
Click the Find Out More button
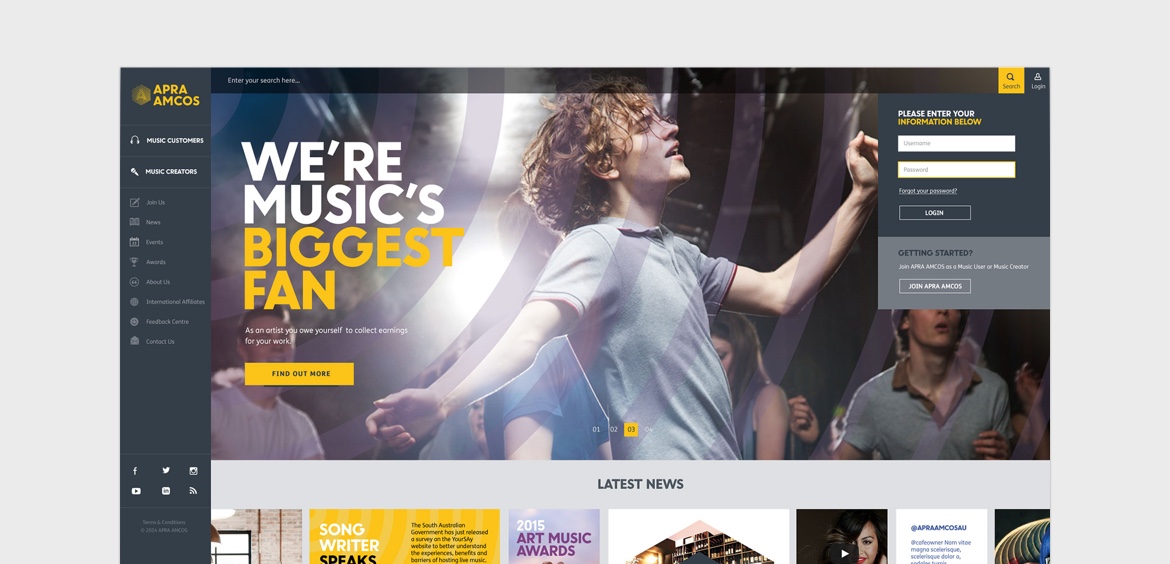299,374
